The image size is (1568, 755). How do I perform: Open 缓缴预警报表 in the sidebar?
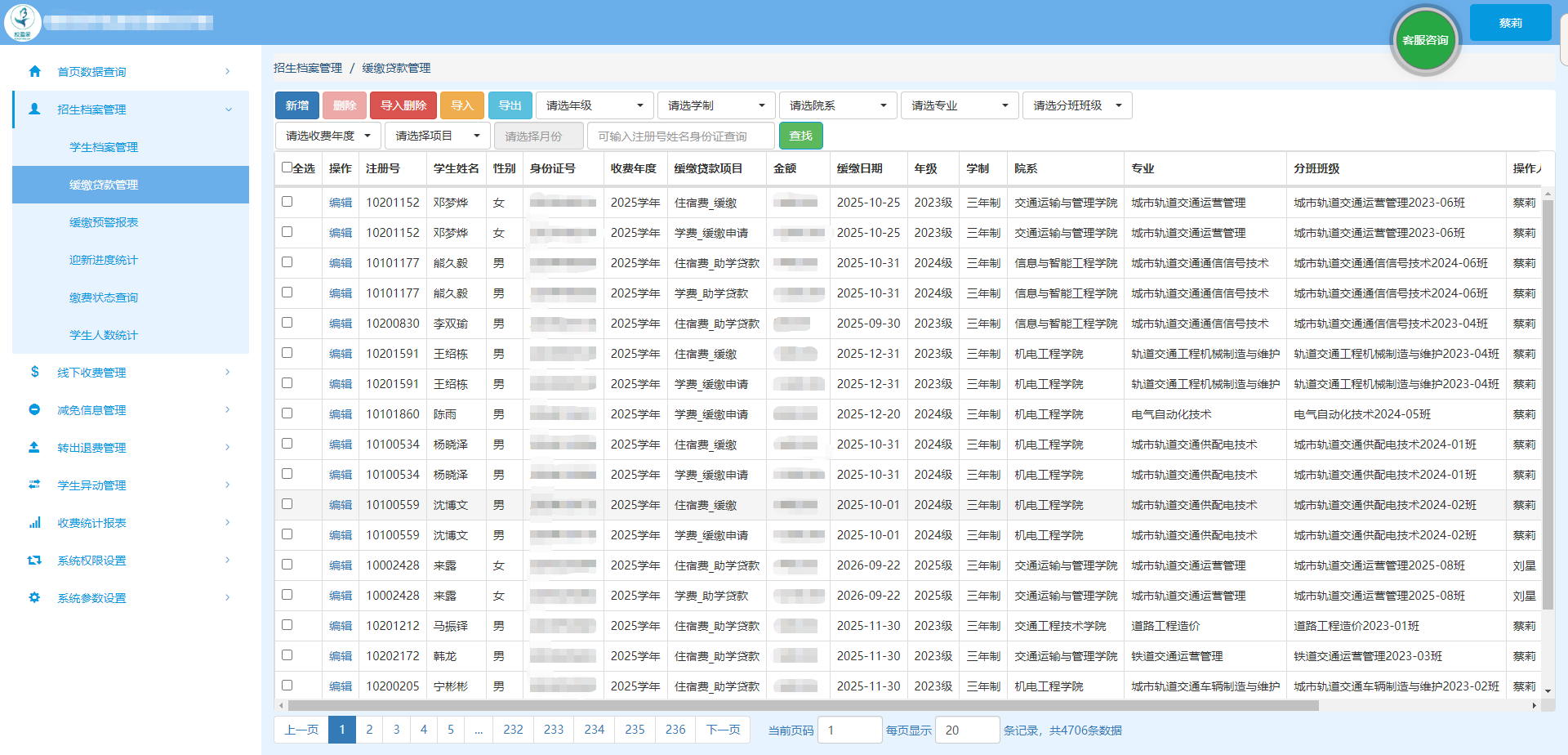[x=104, y=222]
